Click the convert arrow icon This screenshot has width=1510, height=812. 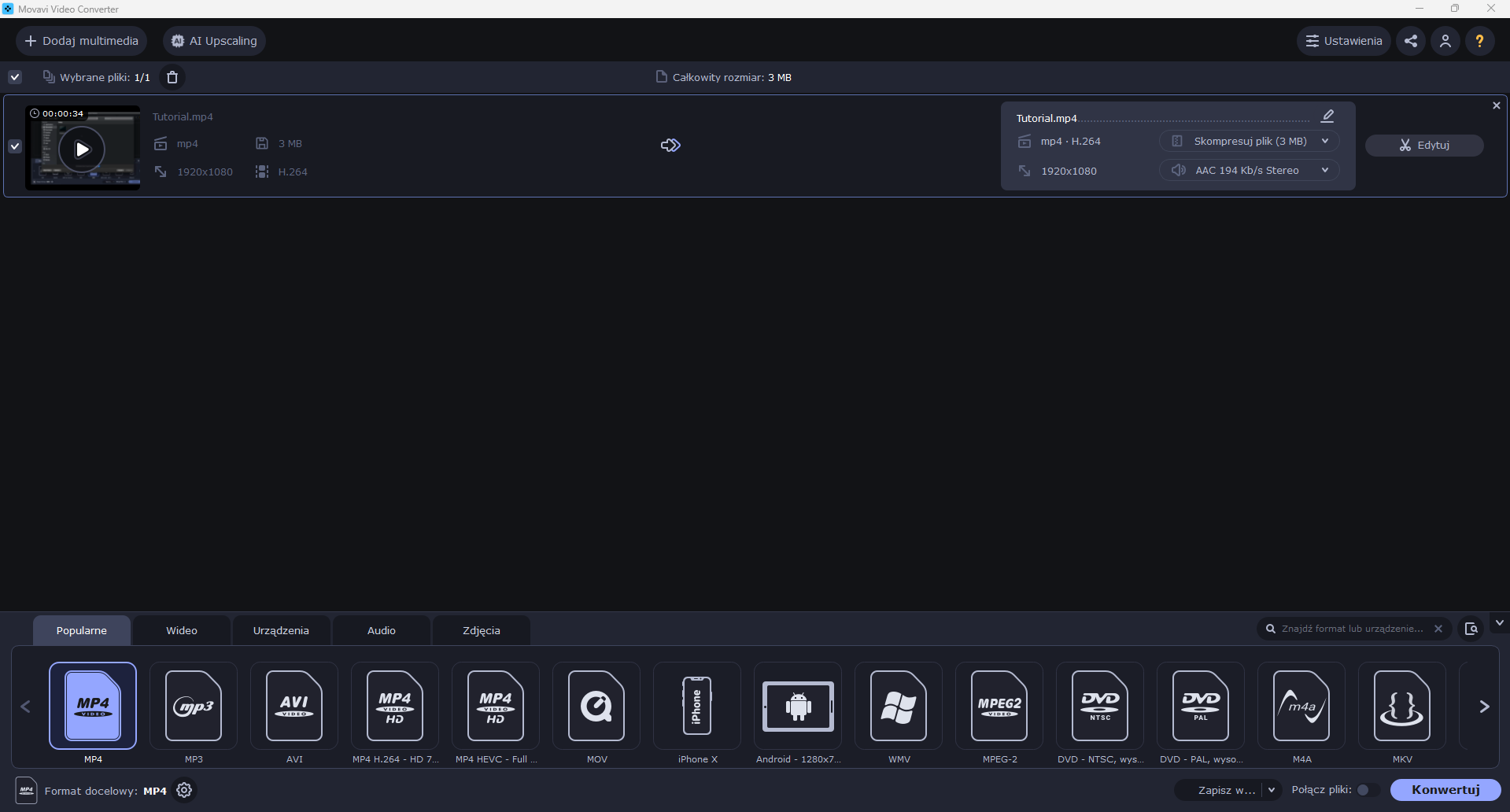pos(670,145)
